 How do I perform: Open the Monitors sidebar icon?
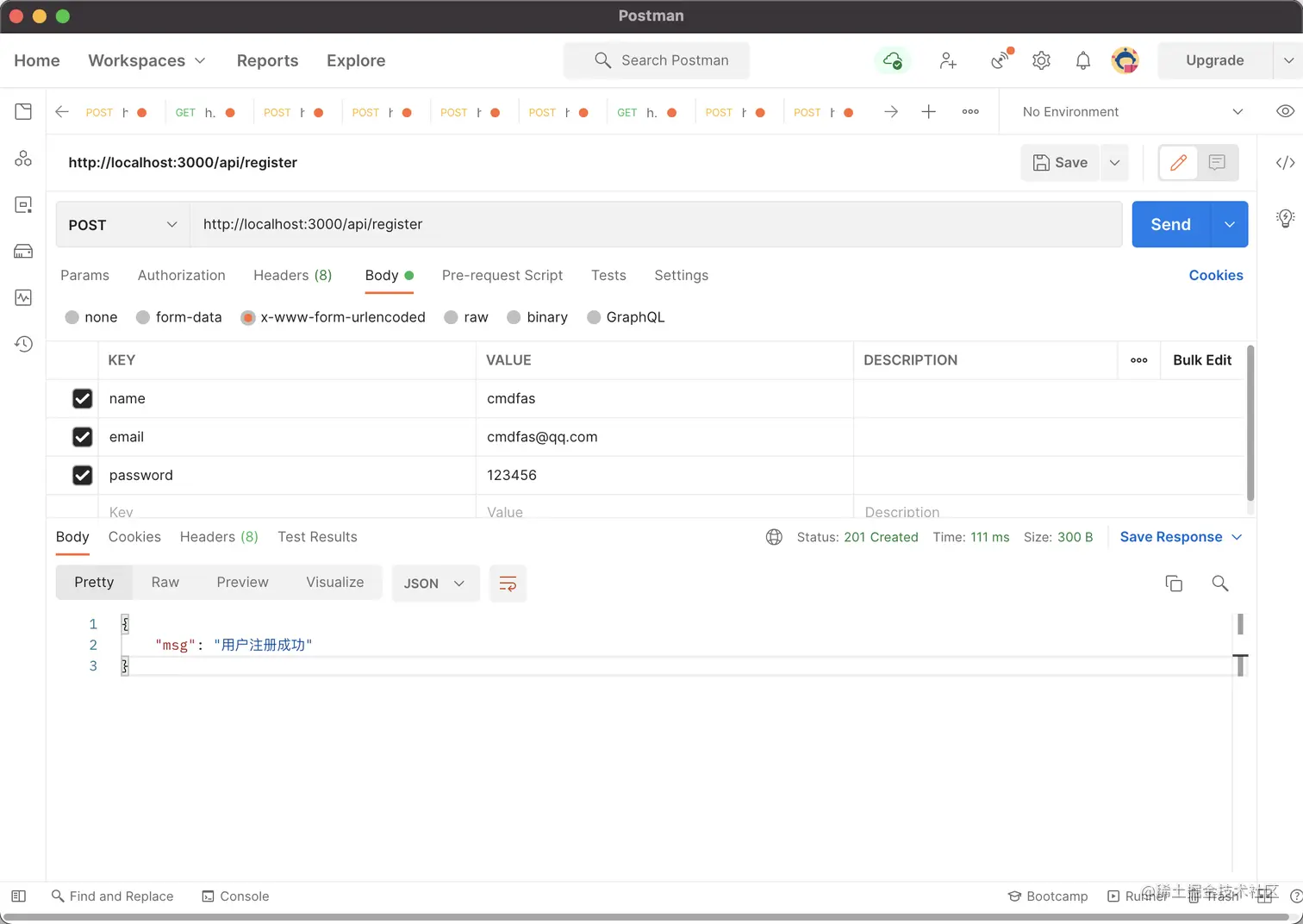click(23, 297)
